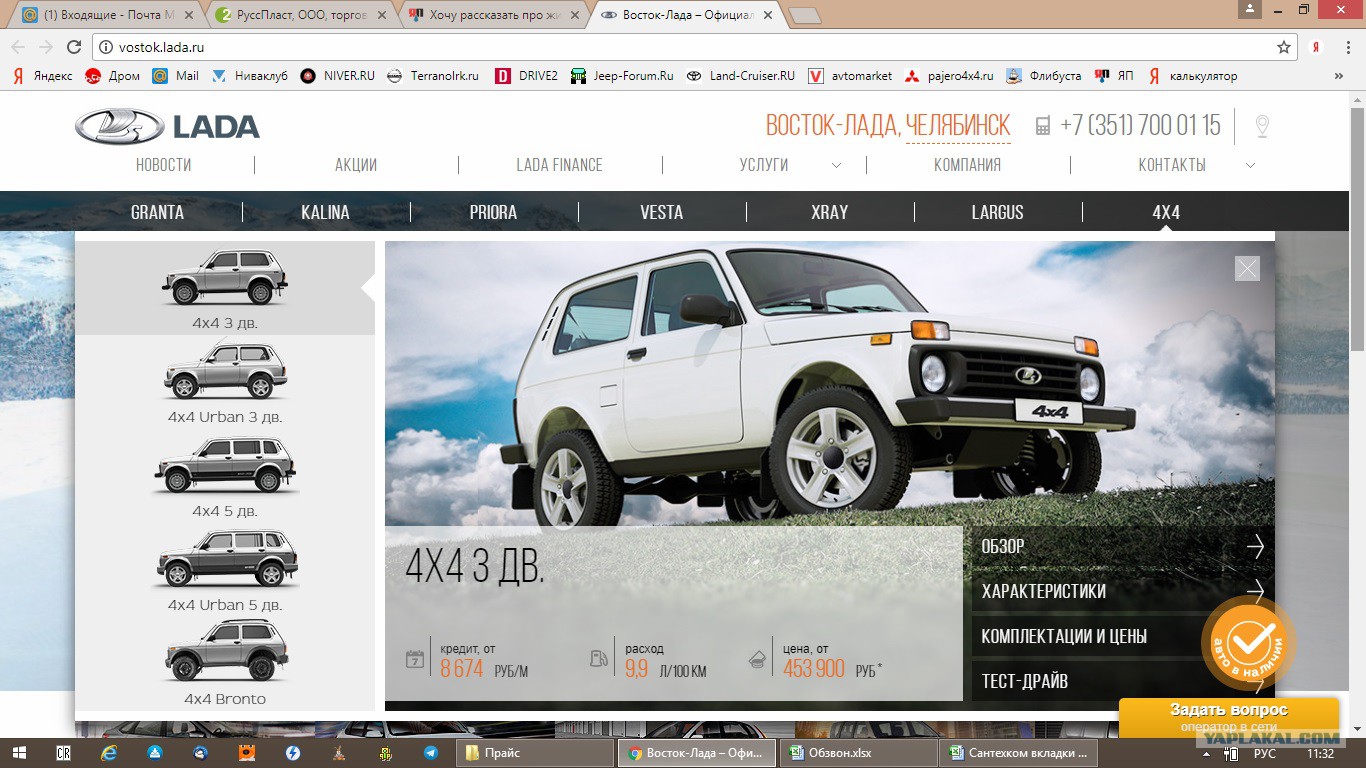Open the калькулятор bookmark
The height and width of the screenshot is (768, 1366).
1192,76
